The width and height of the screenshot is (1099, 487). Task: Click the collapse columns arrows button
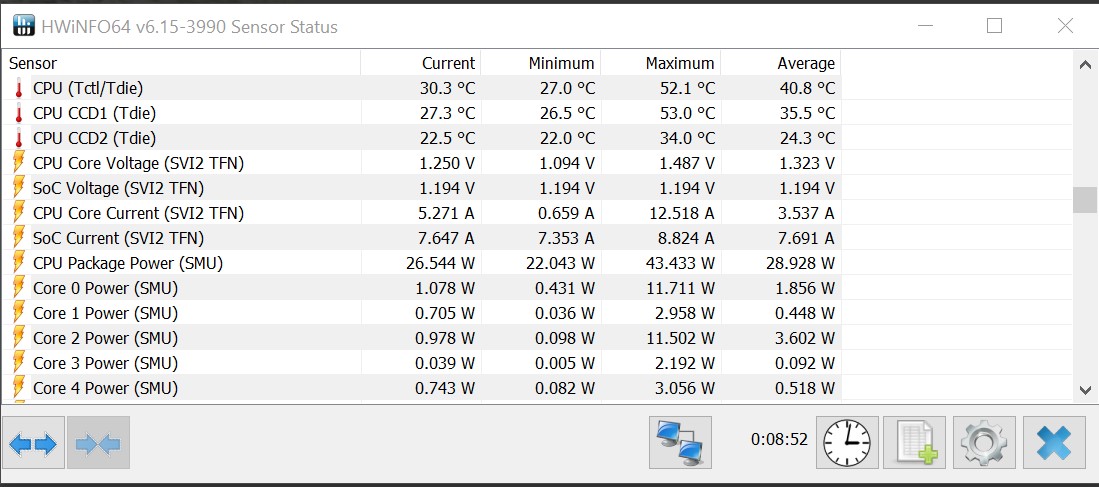(98, 443)
